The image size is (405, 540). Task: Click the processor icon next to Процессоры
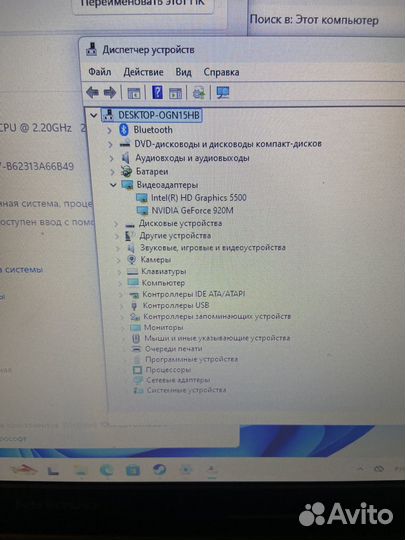pyautogui.click(x=137, y=370)
